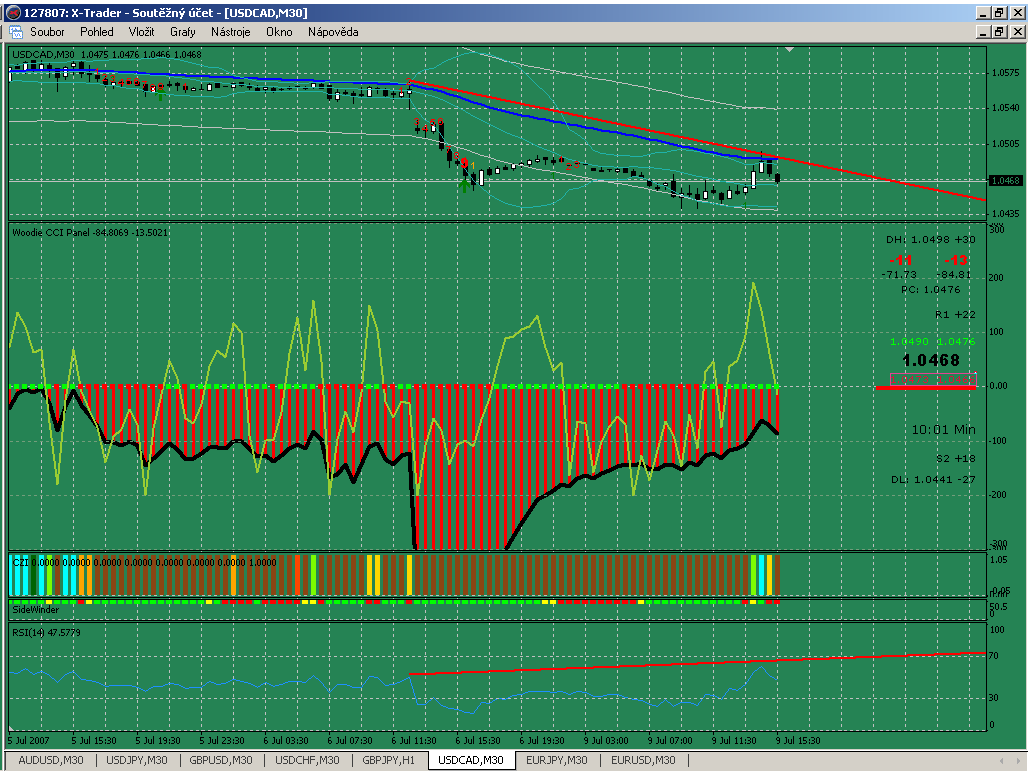Select the red trendline in RSI panel
Screen dimensions: 1032x776
(698, 663)
